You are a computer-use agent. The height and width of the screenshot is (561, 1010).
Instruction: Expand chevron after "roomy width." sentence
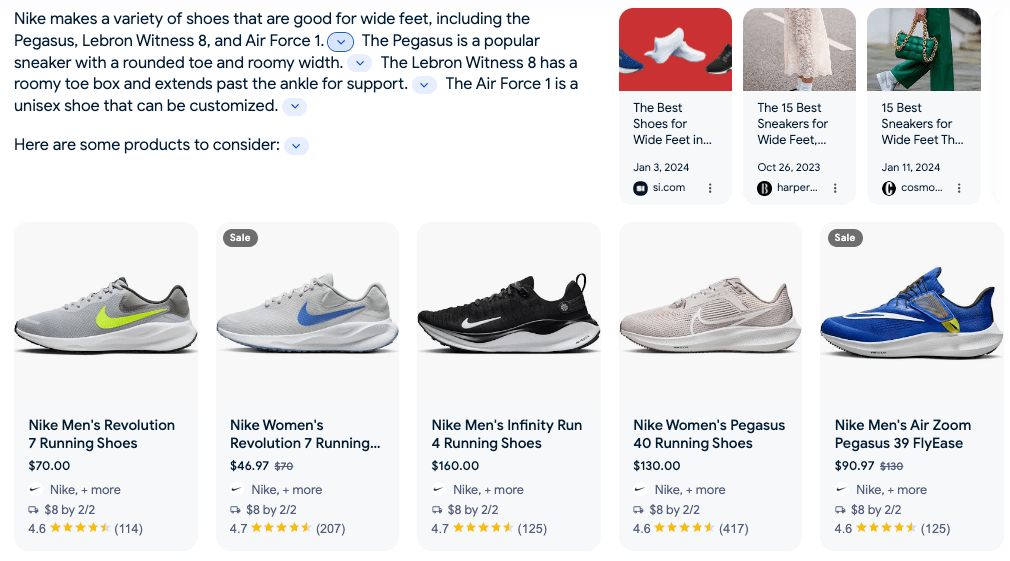[x=359, y=63]
